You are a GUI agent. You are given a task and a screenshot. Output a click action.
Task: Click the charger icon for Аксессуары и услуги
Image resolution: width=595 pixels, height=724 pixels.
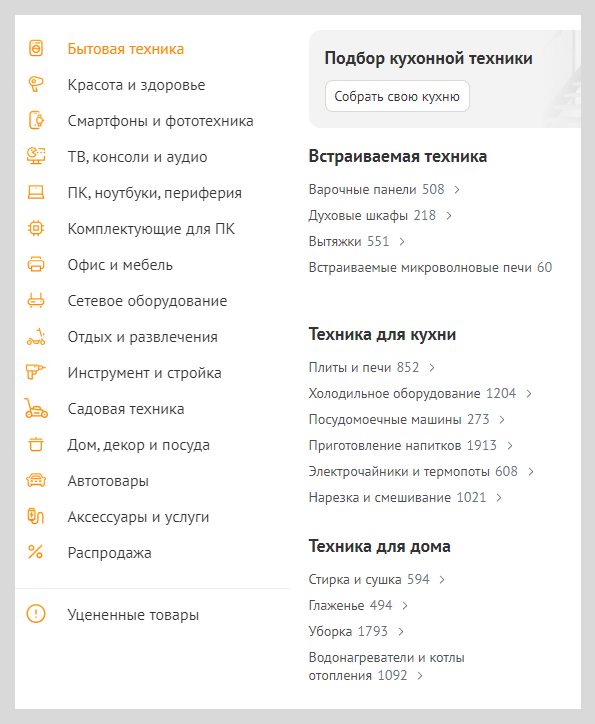point(36,516)
